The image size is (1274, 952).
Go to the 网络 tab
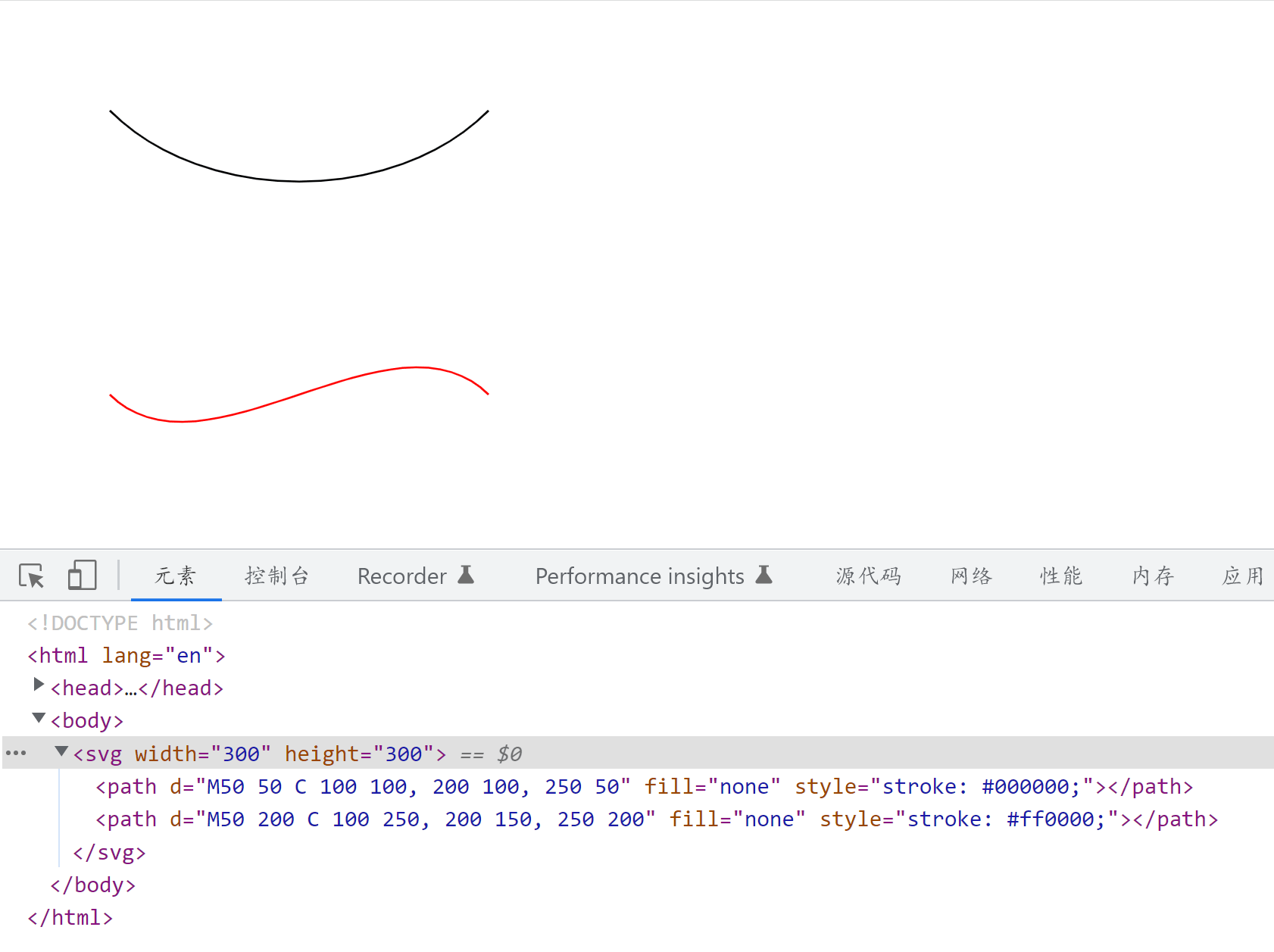point(971,576)
